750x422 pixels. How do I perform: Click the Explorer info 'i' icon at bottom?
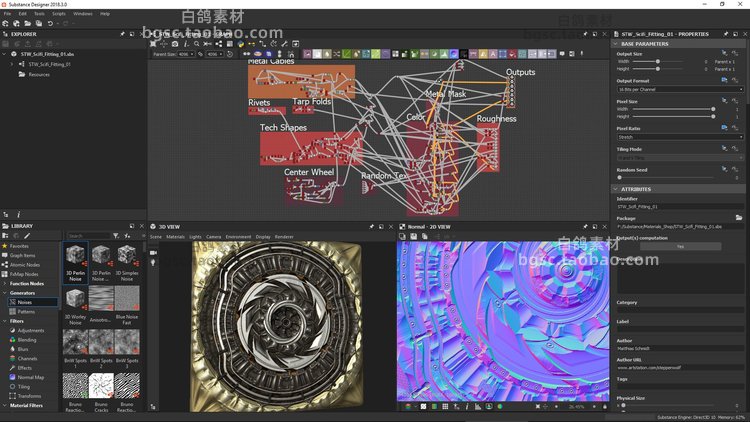point(19,215)
